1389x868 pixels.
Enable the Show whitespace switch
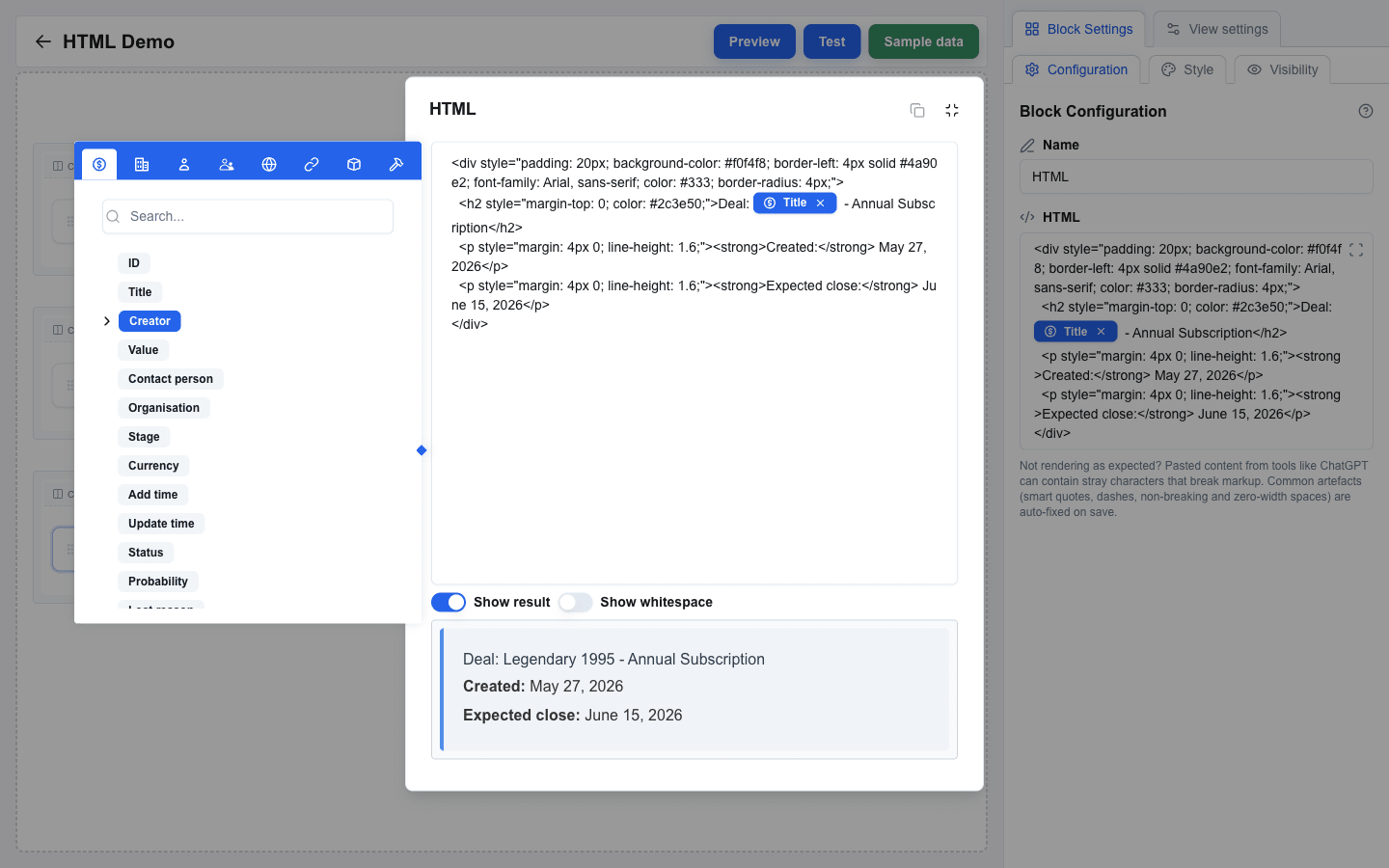pos(575,602)
